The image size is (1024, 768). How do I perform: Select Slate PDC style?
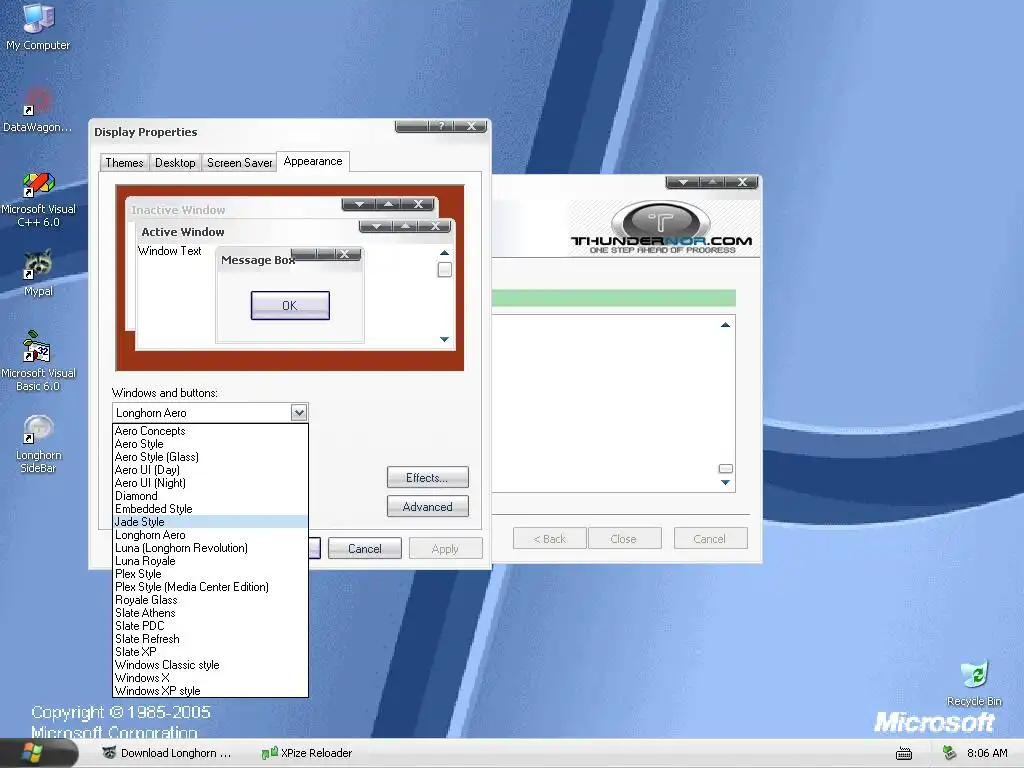click(210, 626)
